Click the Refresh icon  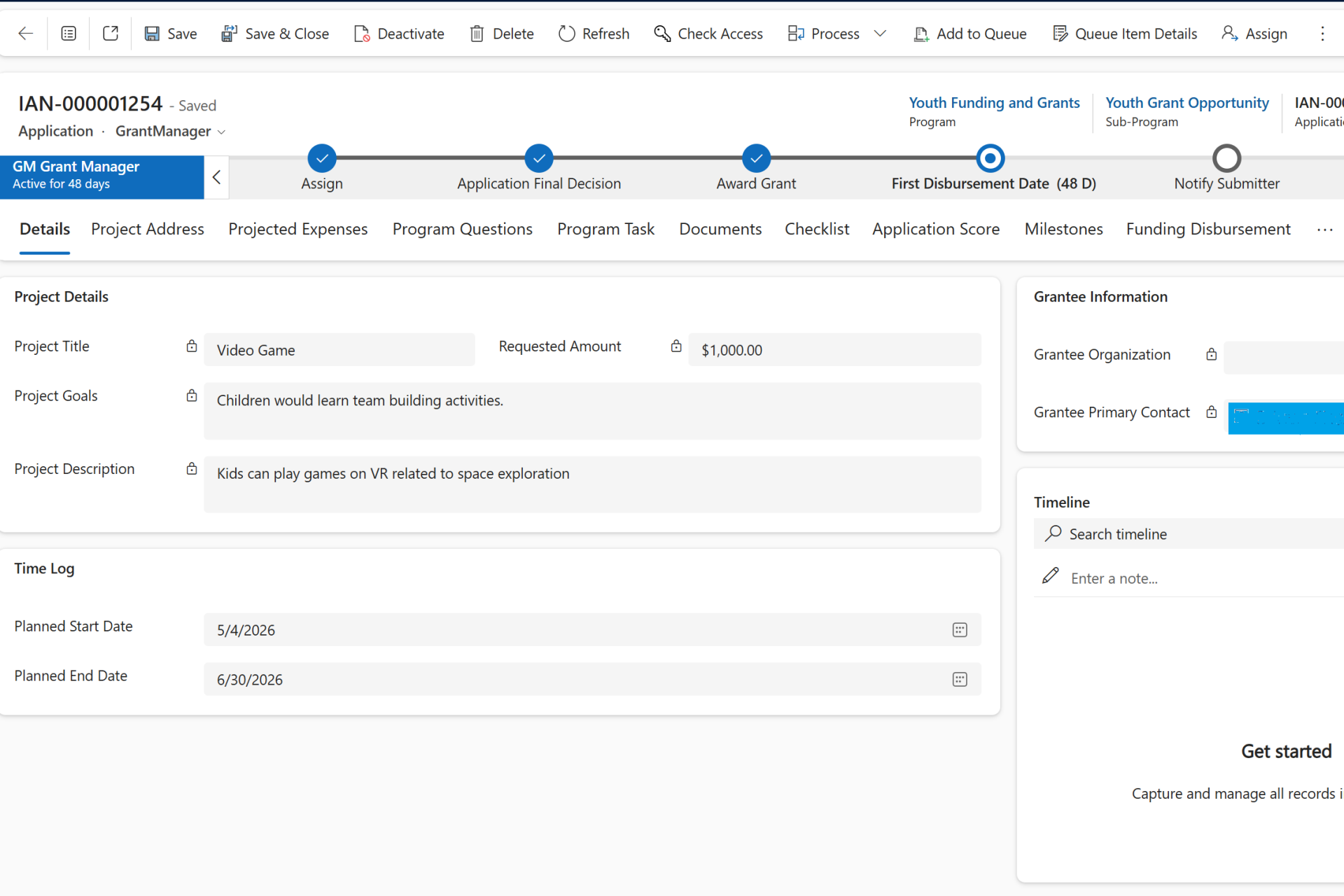[x=567, y=34]
